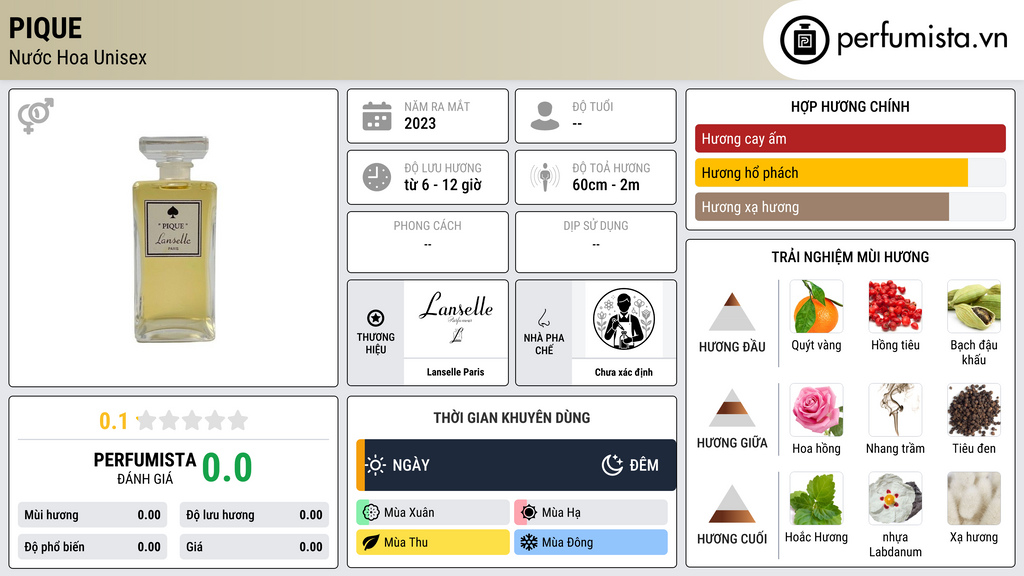Image resolution: width=1024 pixels, height=576 pixels.
Task: Click the sillage icon beside Độ toả hương
Action: 545,177
